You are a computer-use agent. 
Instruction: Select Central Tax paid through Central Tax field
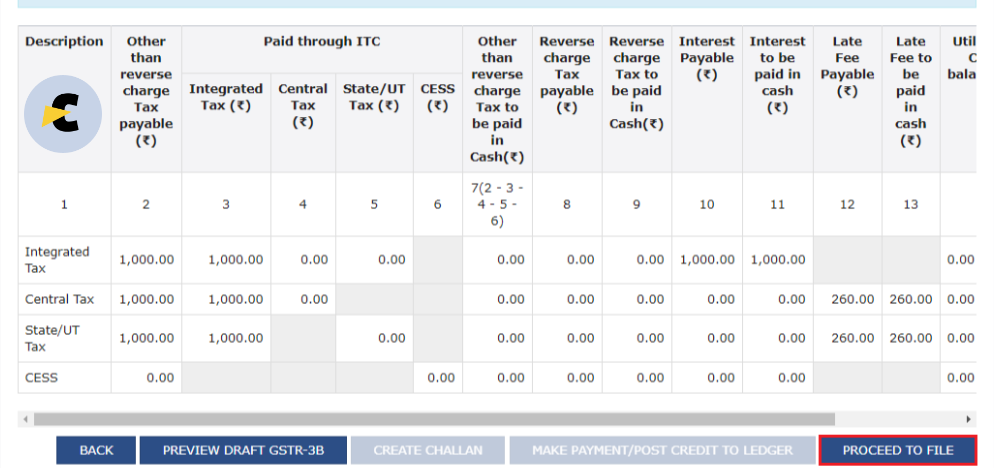pos(303,299)
